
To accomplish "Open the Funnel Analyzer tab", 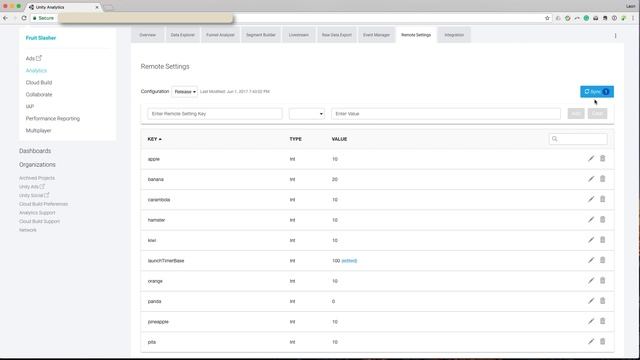I will 220,35.
